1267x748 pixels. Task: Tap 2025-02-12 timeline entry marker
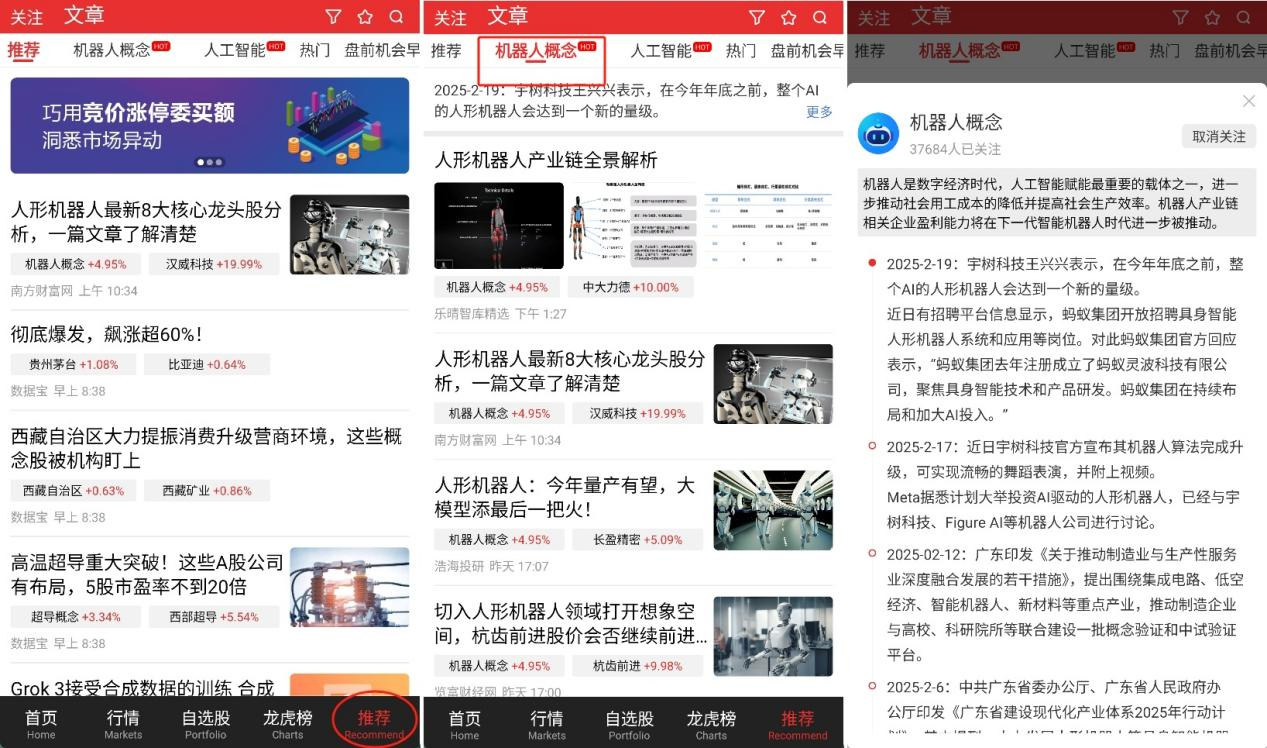point(873,554)
